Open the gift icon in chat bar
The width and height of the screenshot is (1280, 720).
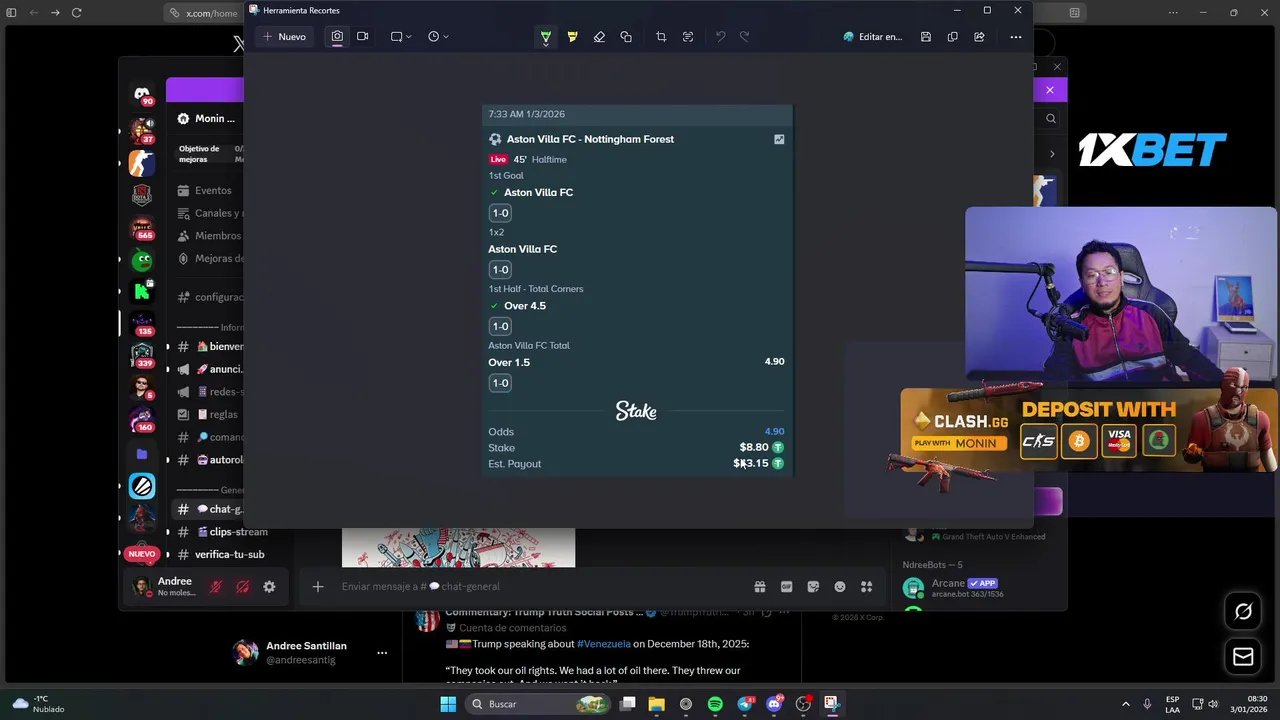760,587
